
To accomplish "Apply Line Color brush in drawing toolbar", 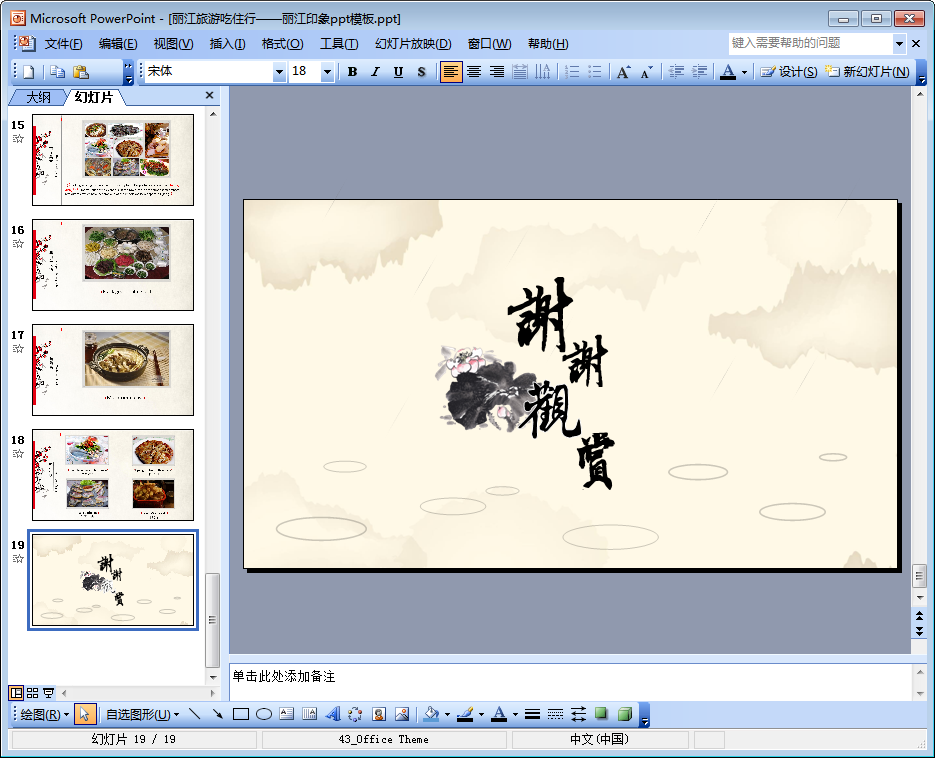I will 465,714.
